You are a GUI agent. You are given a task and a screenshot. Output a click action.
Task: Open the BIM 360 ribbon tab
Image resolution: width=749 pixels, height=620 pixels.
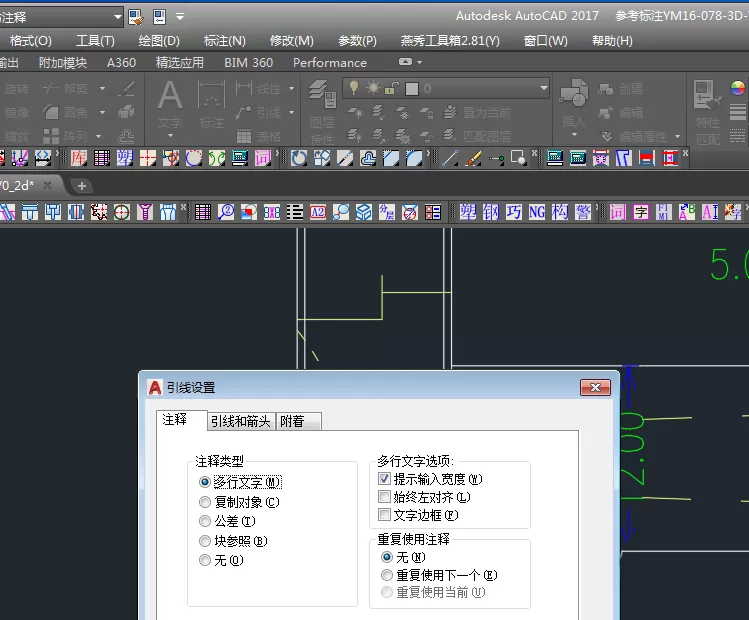248,63
